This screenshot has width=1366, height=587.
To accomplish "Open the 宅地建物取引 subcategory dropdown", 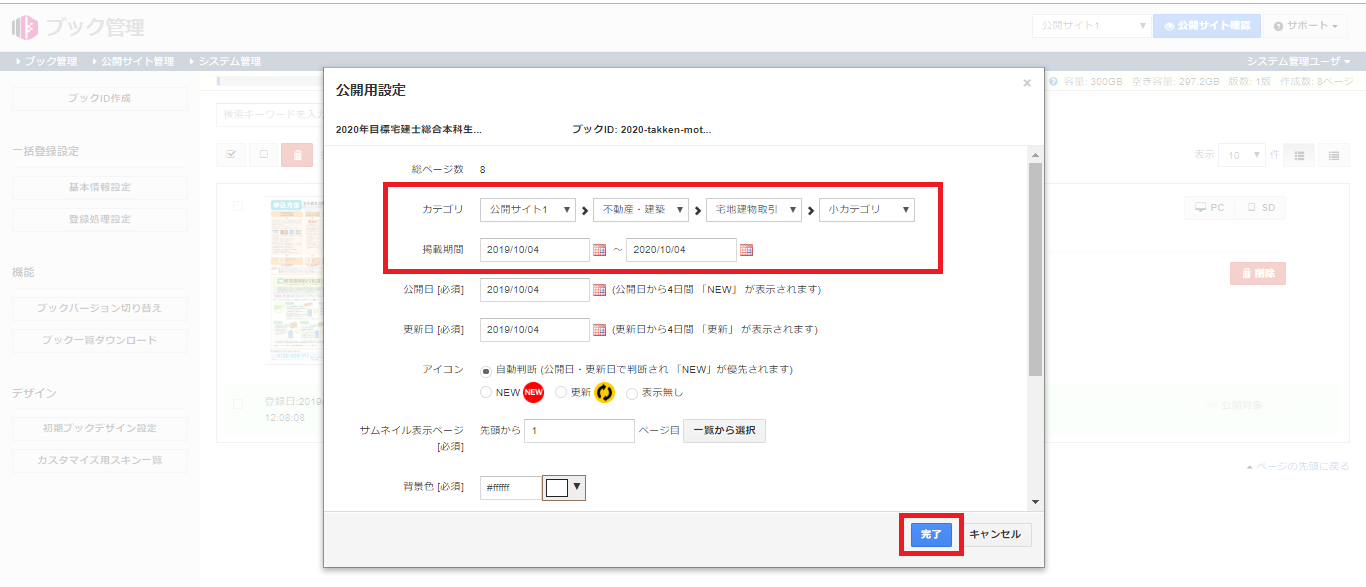I will (x=754, y=210).
